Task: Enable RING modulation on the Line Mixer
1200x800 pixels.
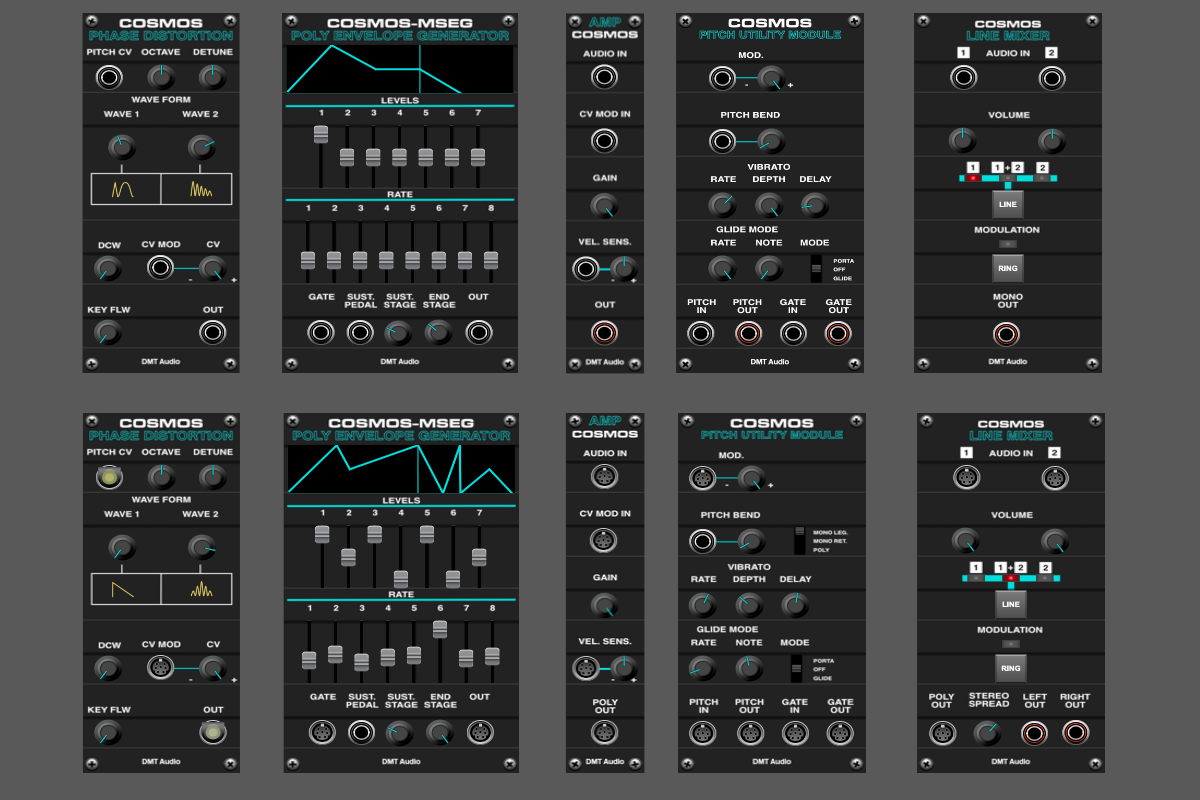Action: point(1007,268)
